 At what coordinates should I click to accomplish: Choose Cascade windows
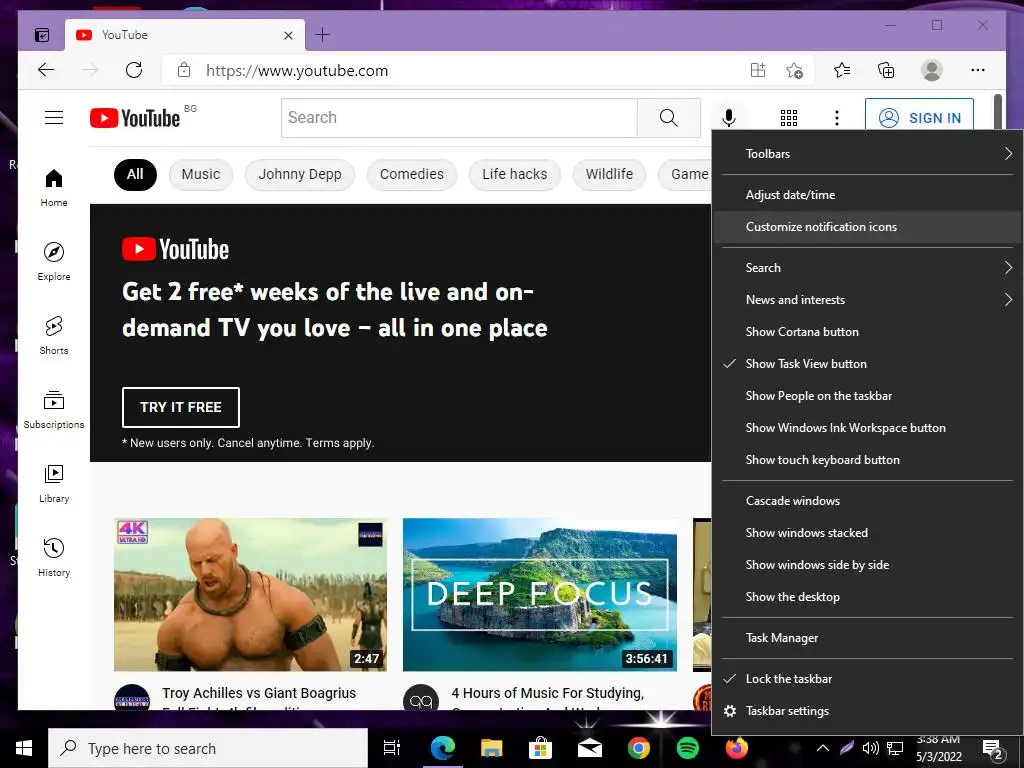coord(866,501)
